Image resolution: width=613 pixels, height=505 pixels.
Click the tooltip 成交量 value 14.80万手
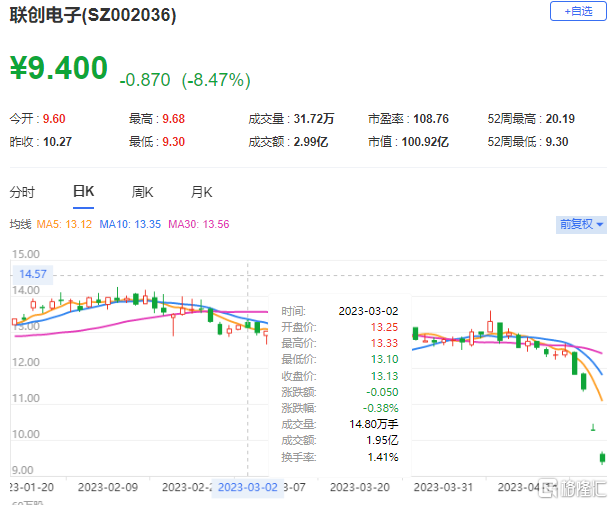pyautogui.click(x=374, y=424)
